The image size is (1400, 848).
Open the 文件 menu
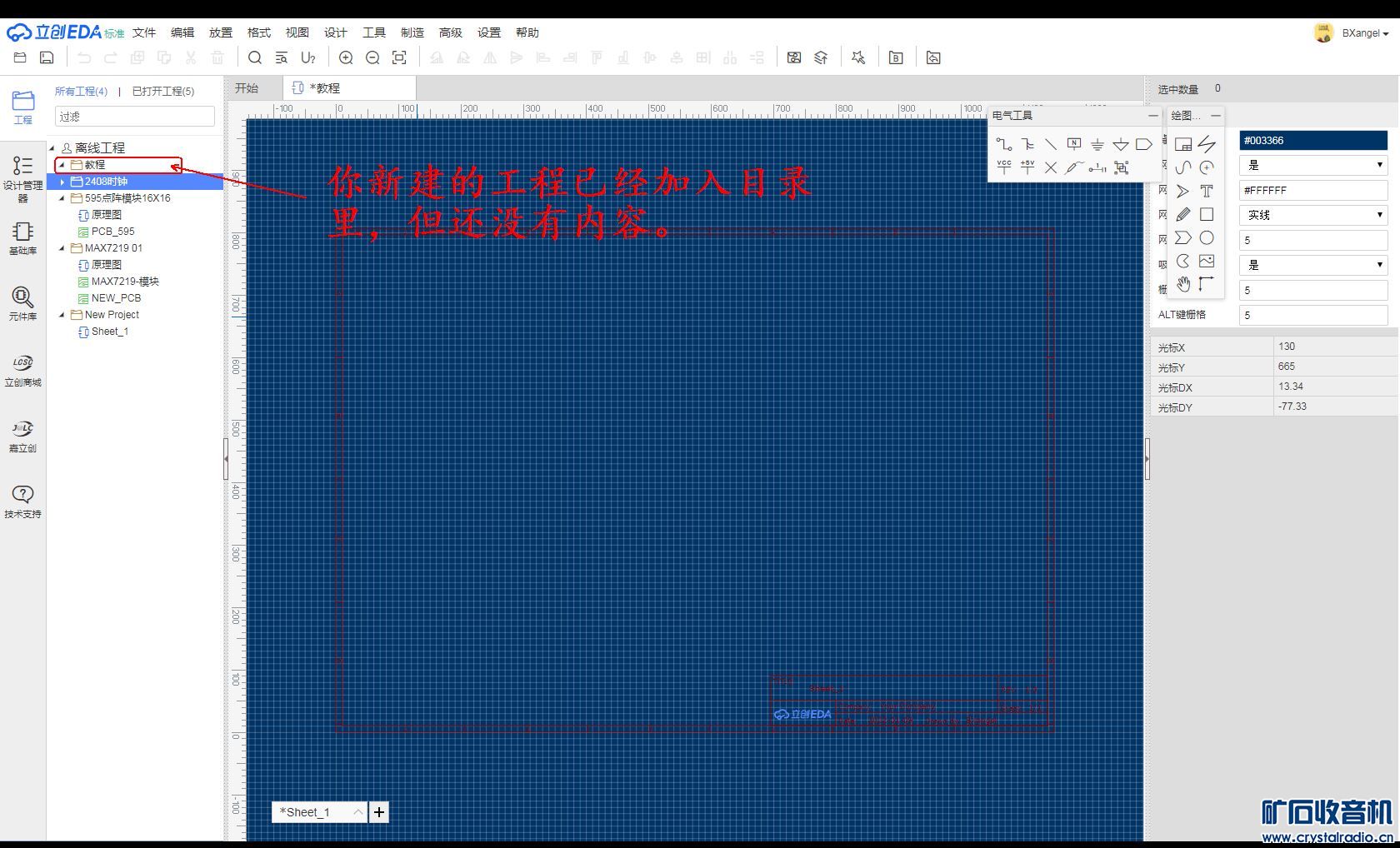(x=144, y=32)
